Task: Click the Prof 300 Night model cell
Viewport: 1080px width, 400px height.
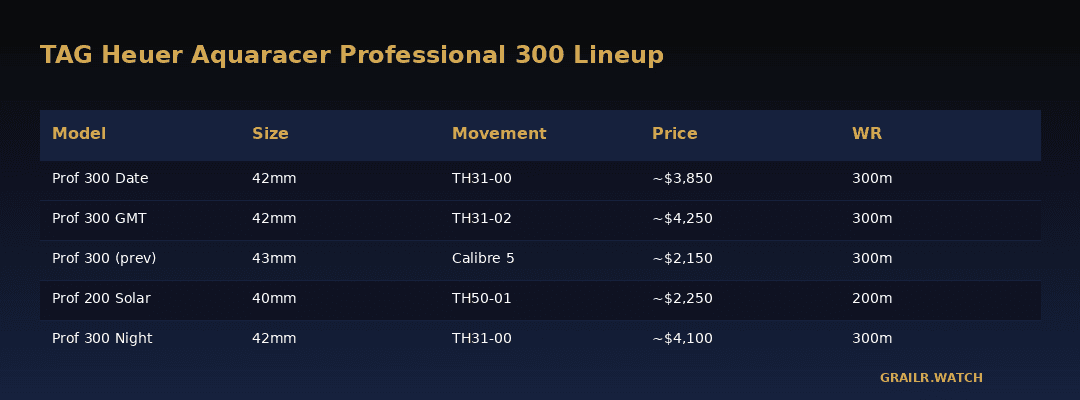Action: pyautogui.click(x=103, y=338)
